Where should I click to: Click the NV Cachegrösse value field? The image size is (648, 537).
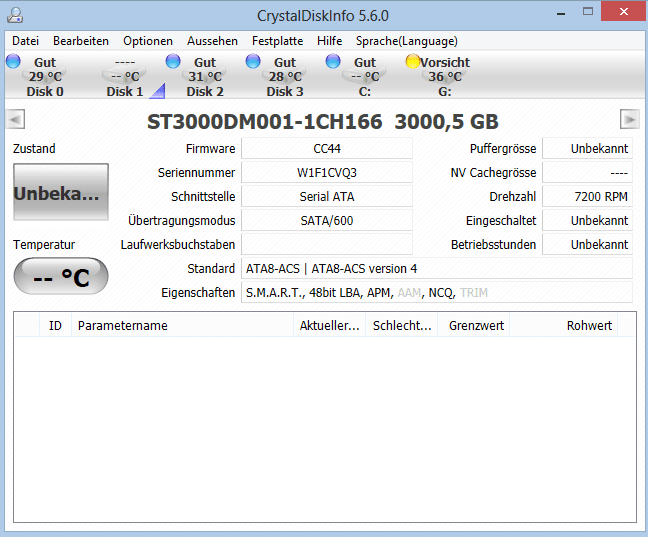[x=588, y=172]
